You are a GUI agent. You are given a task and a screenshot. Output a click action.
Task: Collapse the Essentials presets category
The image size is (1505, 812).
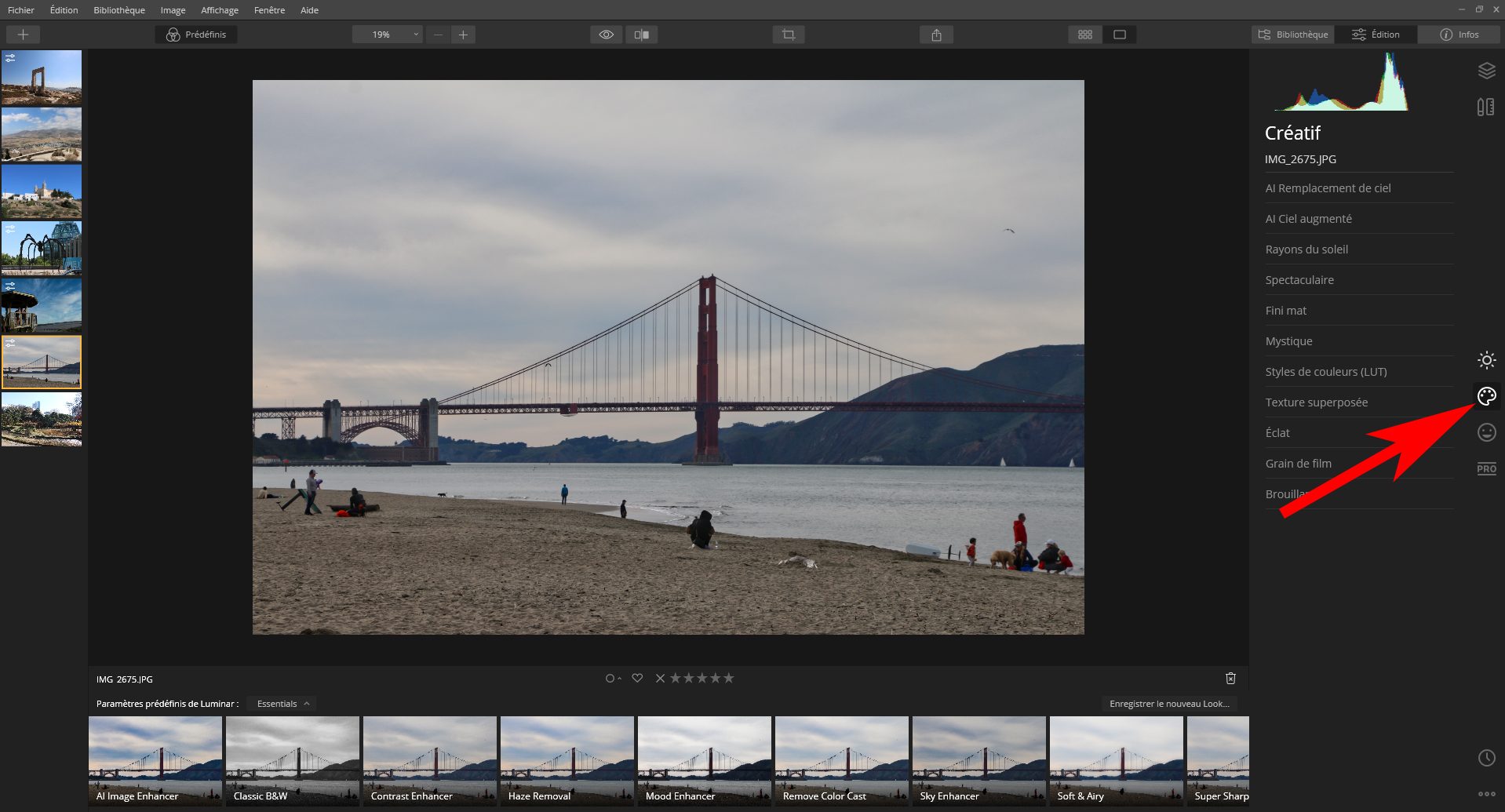coord(280,703)
